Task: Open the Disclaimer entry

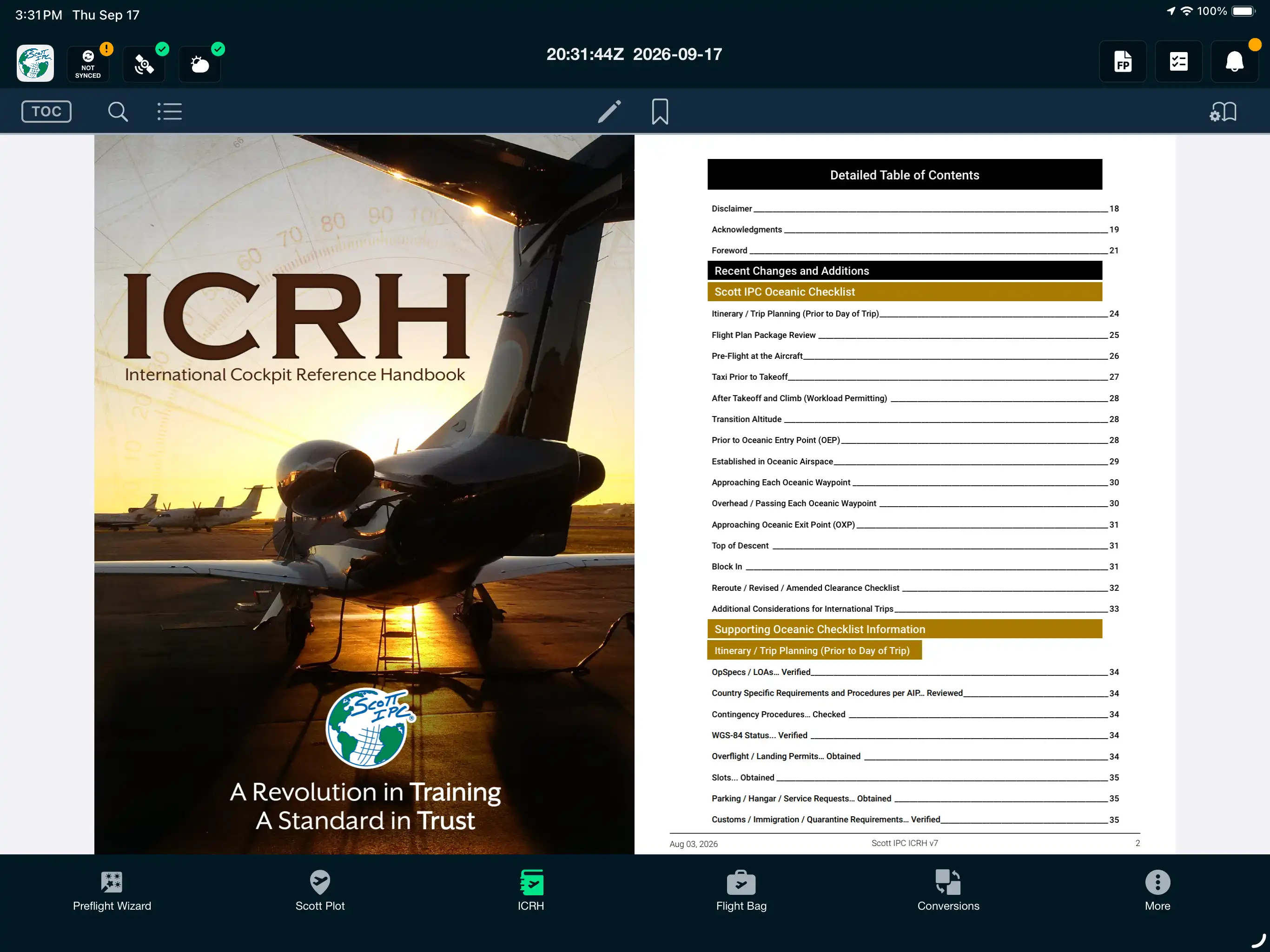Action: coord(914,208)
